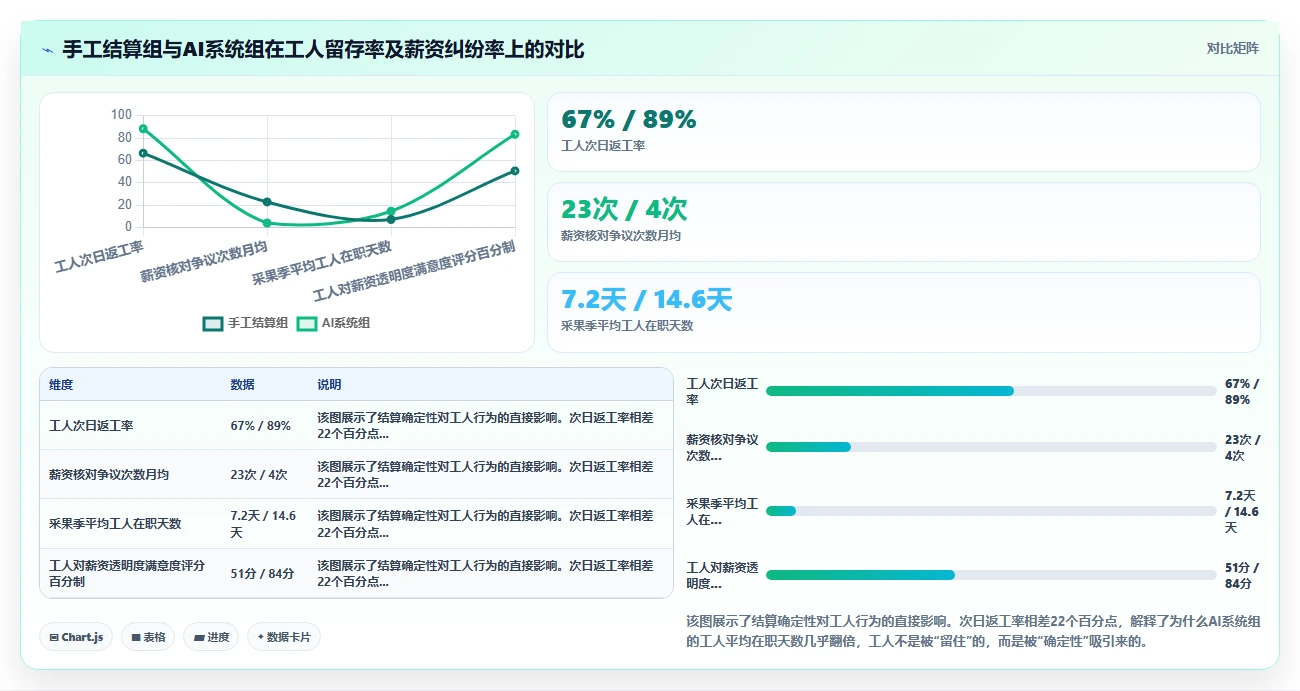Click AI系统组 data point at 薪资核对争议次数月均

click(x=267, y=224)
